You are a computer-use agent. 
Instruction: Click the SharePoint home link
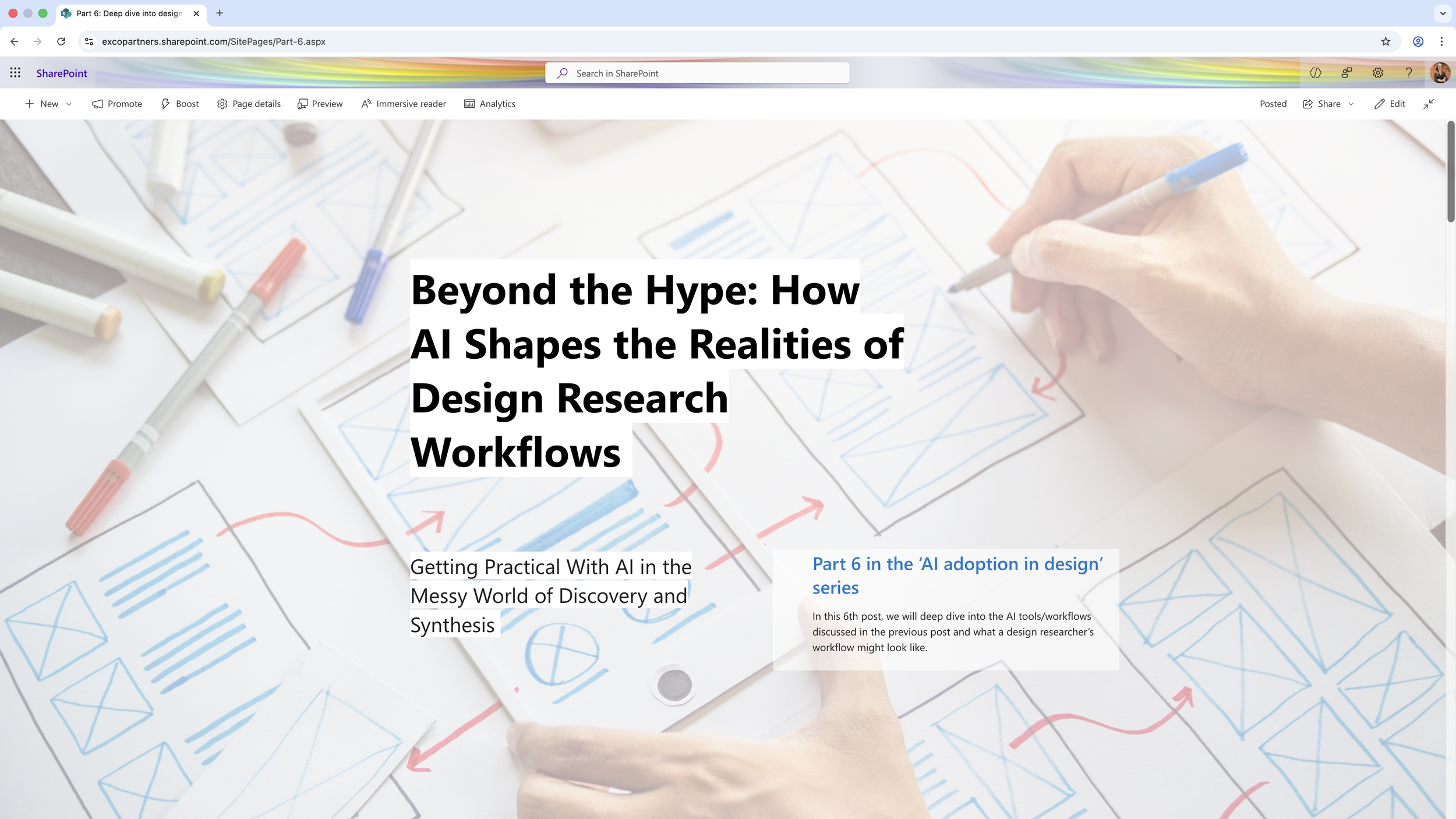coord(61,73)
